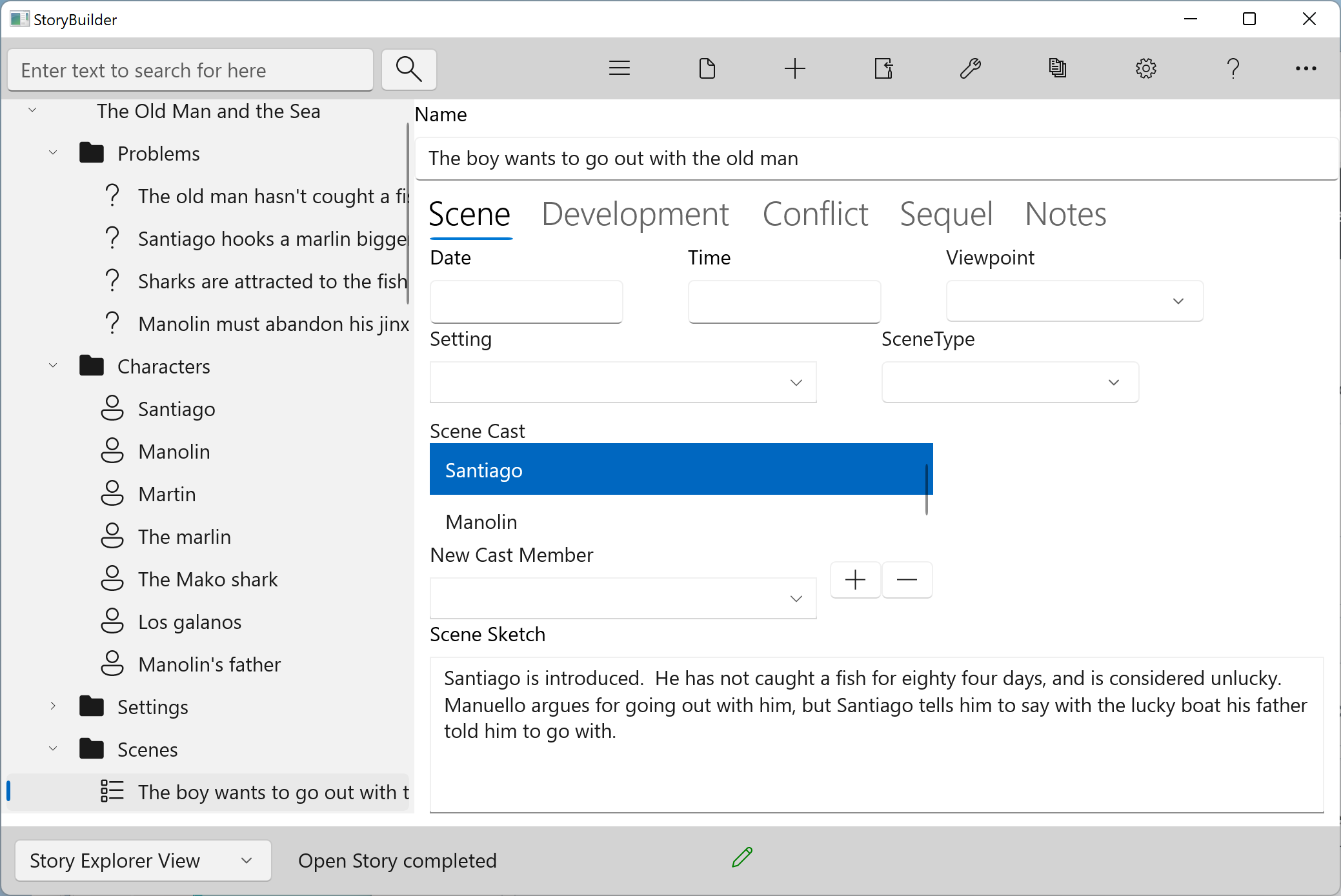Switch to the Development tab
The image size is (1341, 896).
[635, 214]
